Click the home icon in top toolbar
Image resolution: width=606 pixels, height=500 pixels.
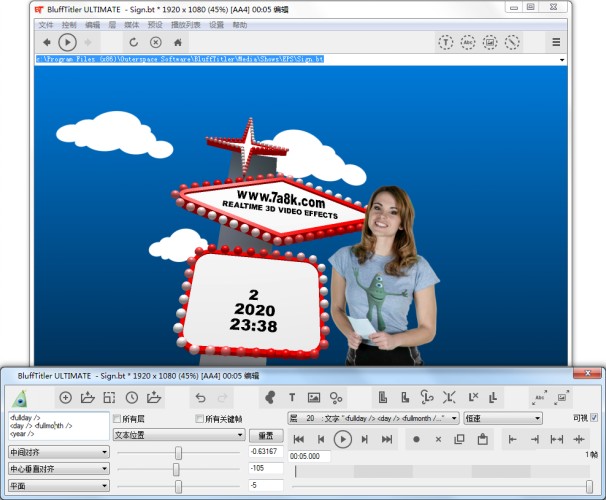point(178,42)
